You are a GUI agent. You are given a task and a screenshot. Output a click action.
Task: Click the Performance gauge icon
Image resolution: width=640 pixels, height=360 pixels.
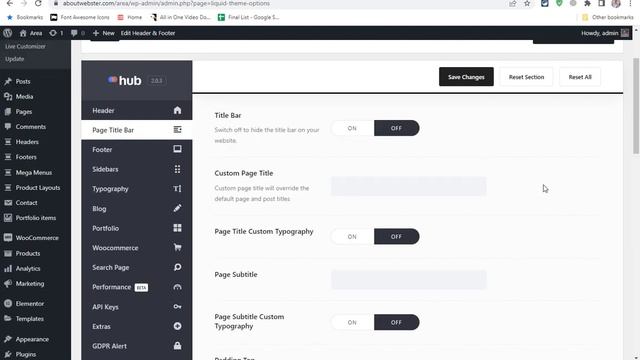pos(177,287)
